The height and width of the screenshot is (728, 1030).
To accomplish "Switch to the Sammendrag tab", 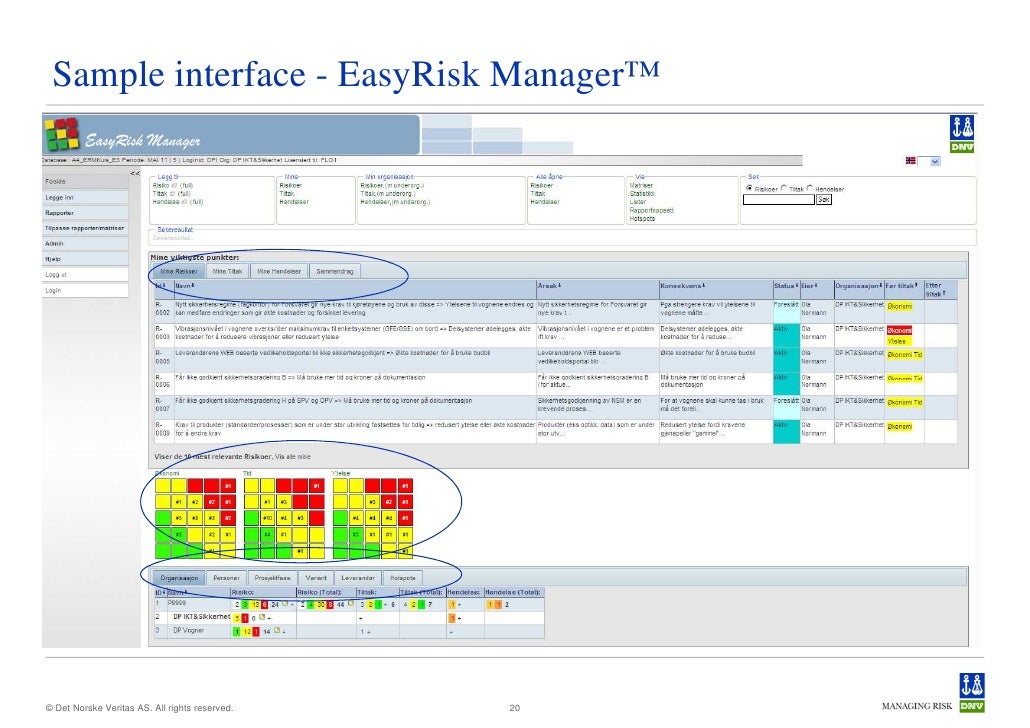I will tap(334, 271).
